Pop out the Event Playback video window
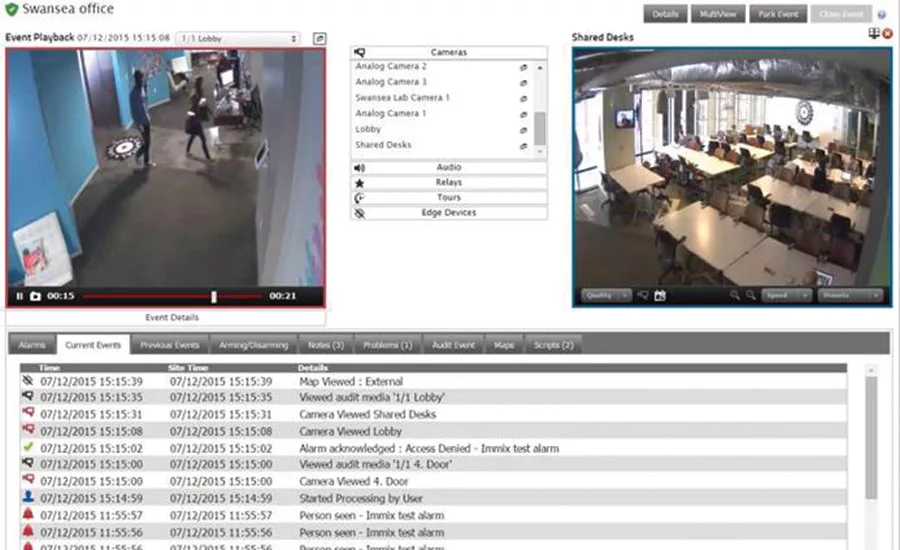Viewport: 900px width, 550px height. tap(320, 38)
